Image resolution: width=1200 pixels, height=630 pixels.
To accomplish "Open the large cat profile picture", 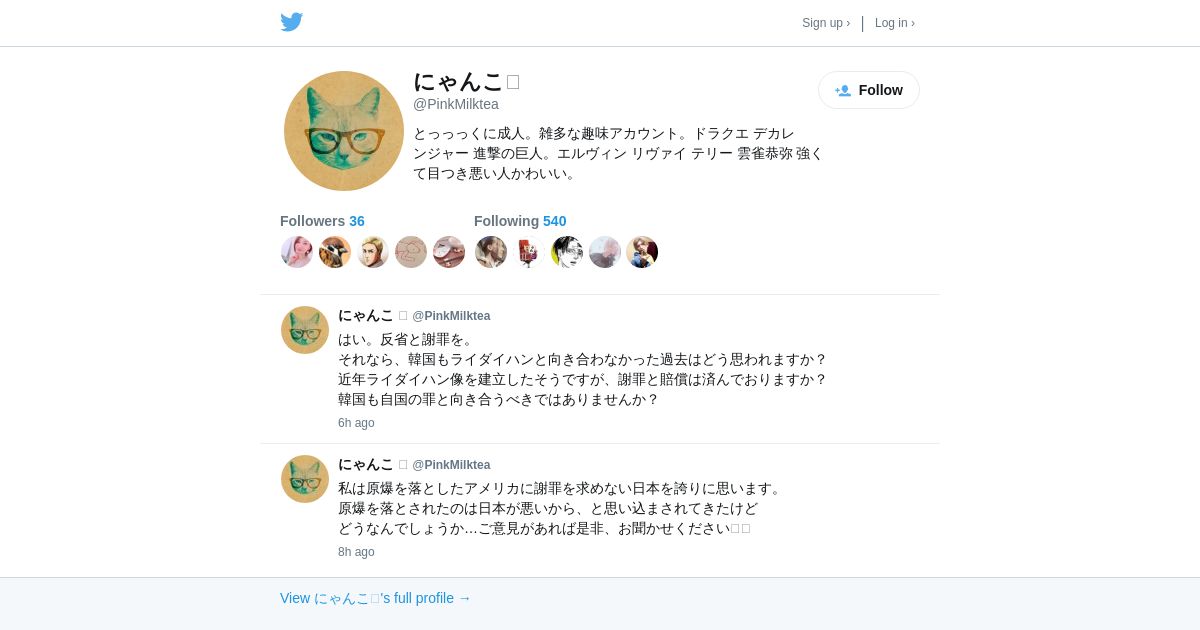I will [344, 131].
